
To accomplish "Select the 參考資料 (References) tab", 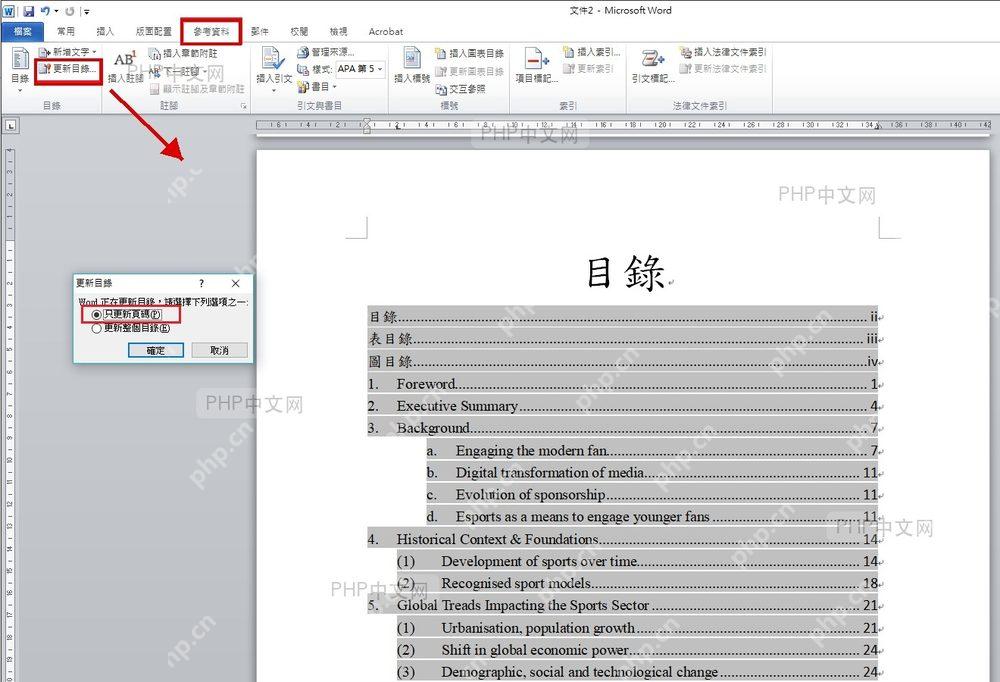I will [211, 31].
